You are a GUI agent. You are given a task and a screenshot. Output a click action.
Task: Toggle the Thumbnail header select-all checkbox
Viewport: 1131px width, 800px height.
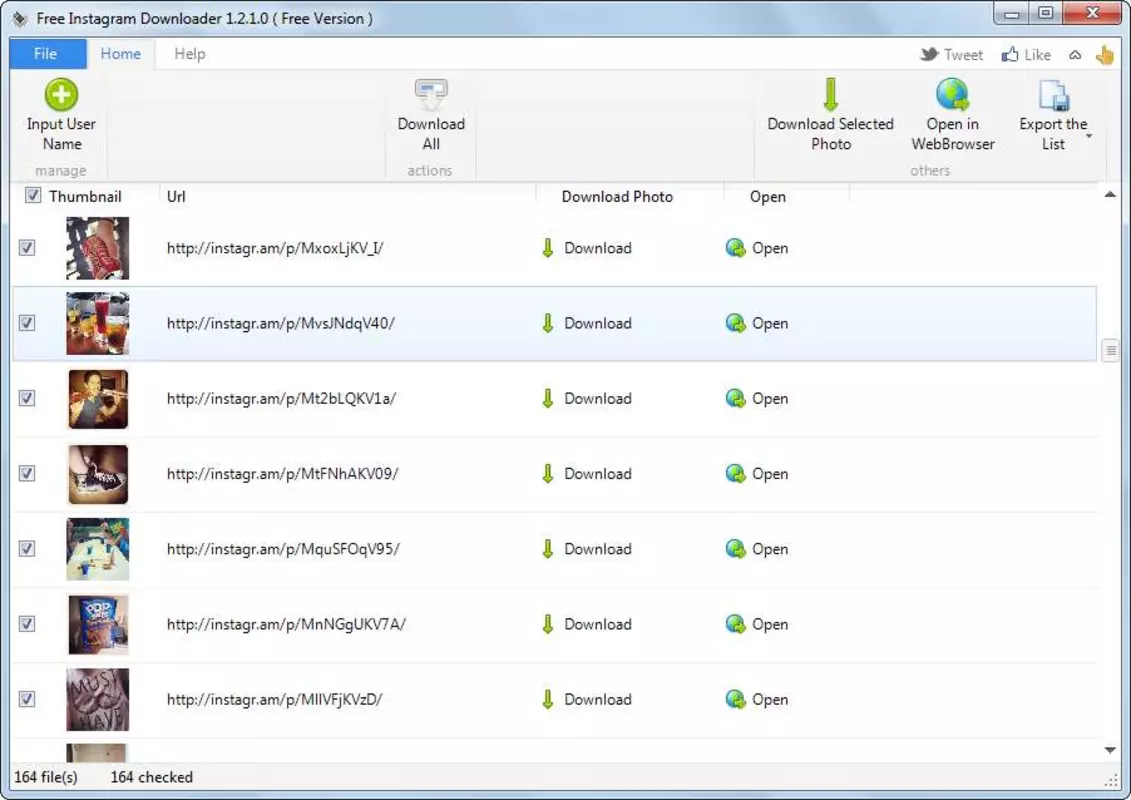point(32,195)
